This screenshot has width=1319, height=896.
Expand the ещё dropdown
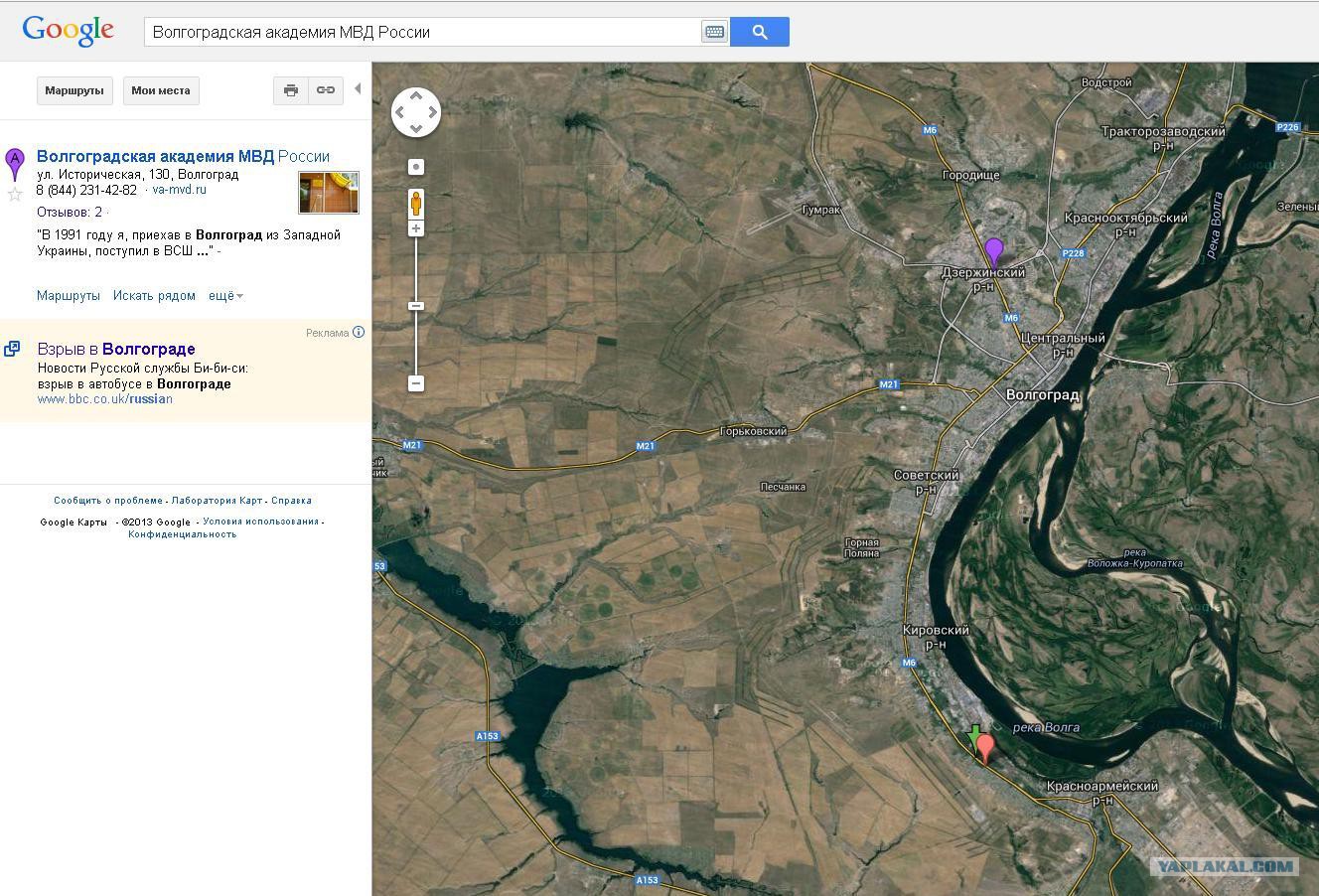coord(225,296)
